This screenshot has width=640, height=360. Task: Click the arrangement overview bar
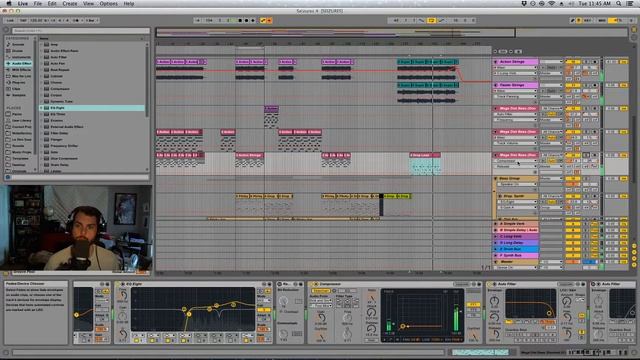coord(336,33)
